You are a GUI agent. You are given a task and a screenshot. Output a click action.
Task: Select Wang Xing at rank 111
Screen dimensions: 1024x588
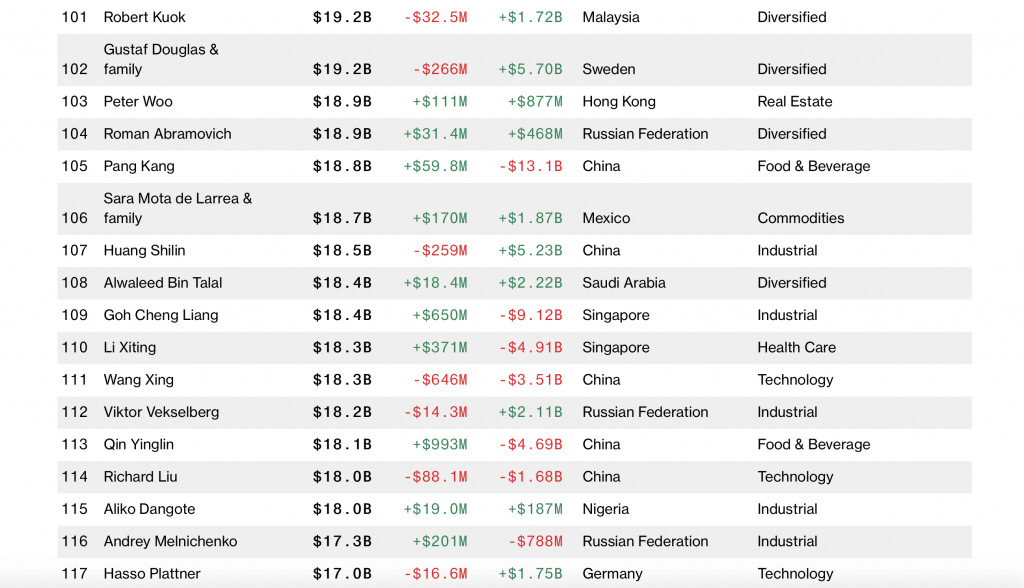pos(138,380)
